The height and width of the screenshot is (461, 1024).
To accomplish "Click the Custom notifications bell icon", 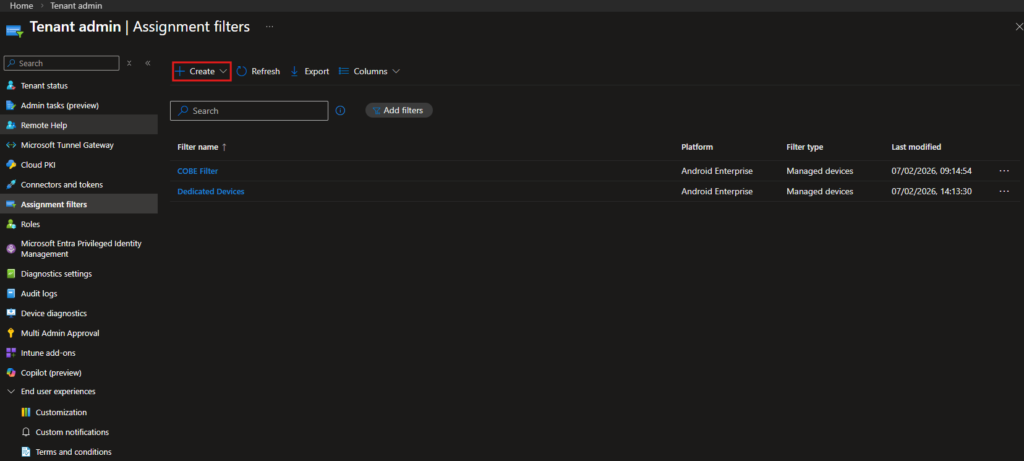I will tap(27, 432).
